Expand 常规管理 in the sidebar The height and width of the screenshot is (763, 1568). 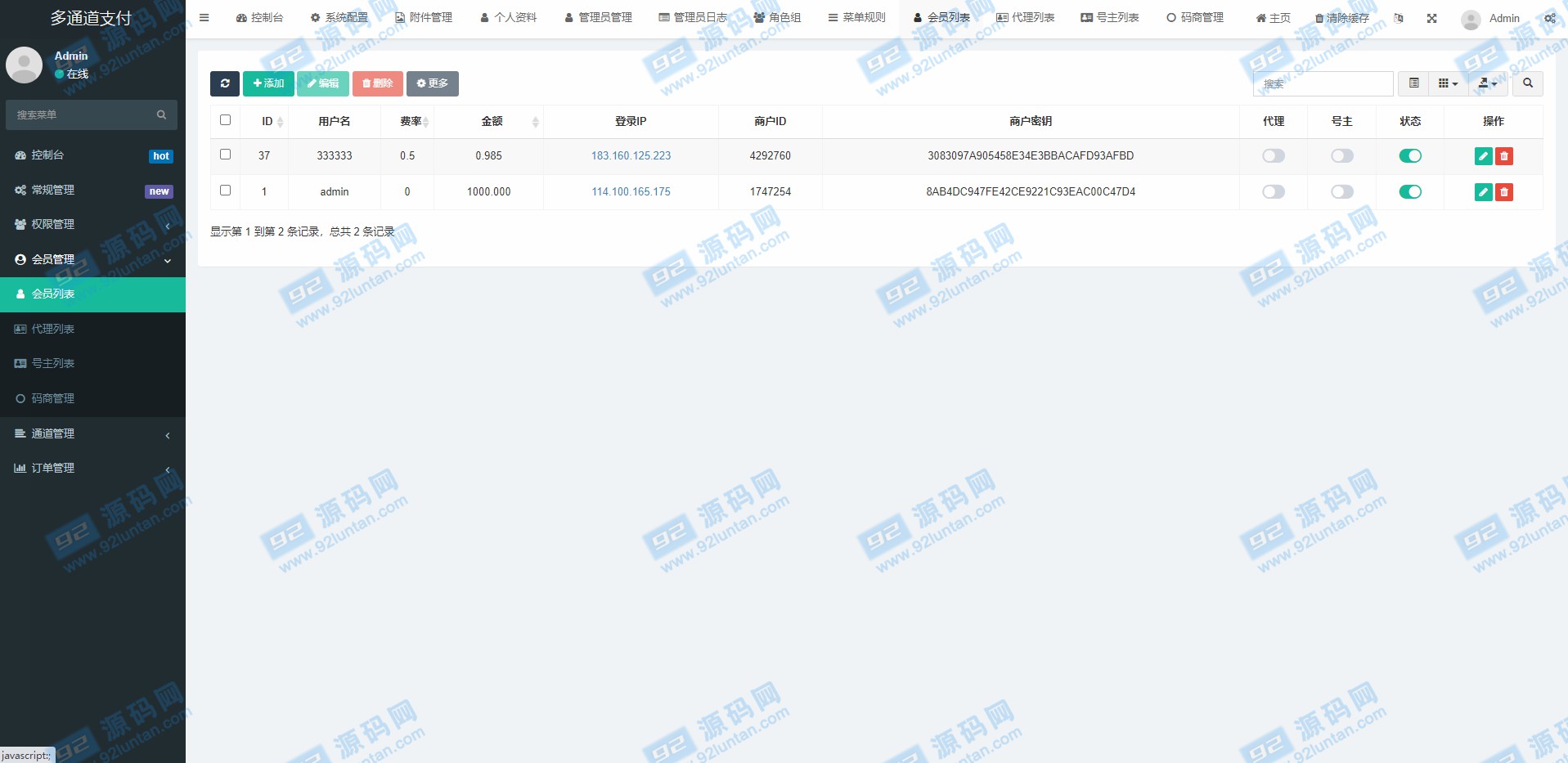[92, 190]
